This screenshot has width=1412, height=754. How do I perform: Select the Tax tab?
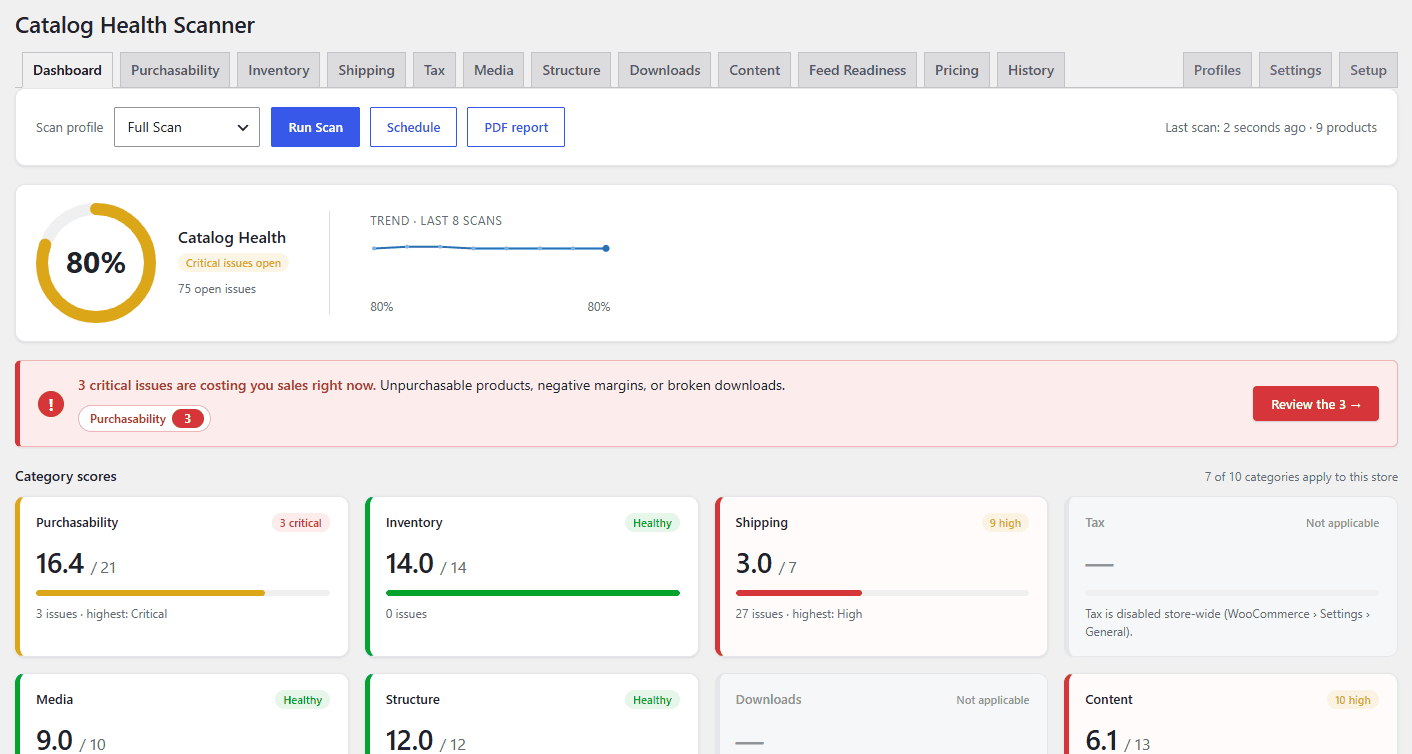[x=434, y=70]
